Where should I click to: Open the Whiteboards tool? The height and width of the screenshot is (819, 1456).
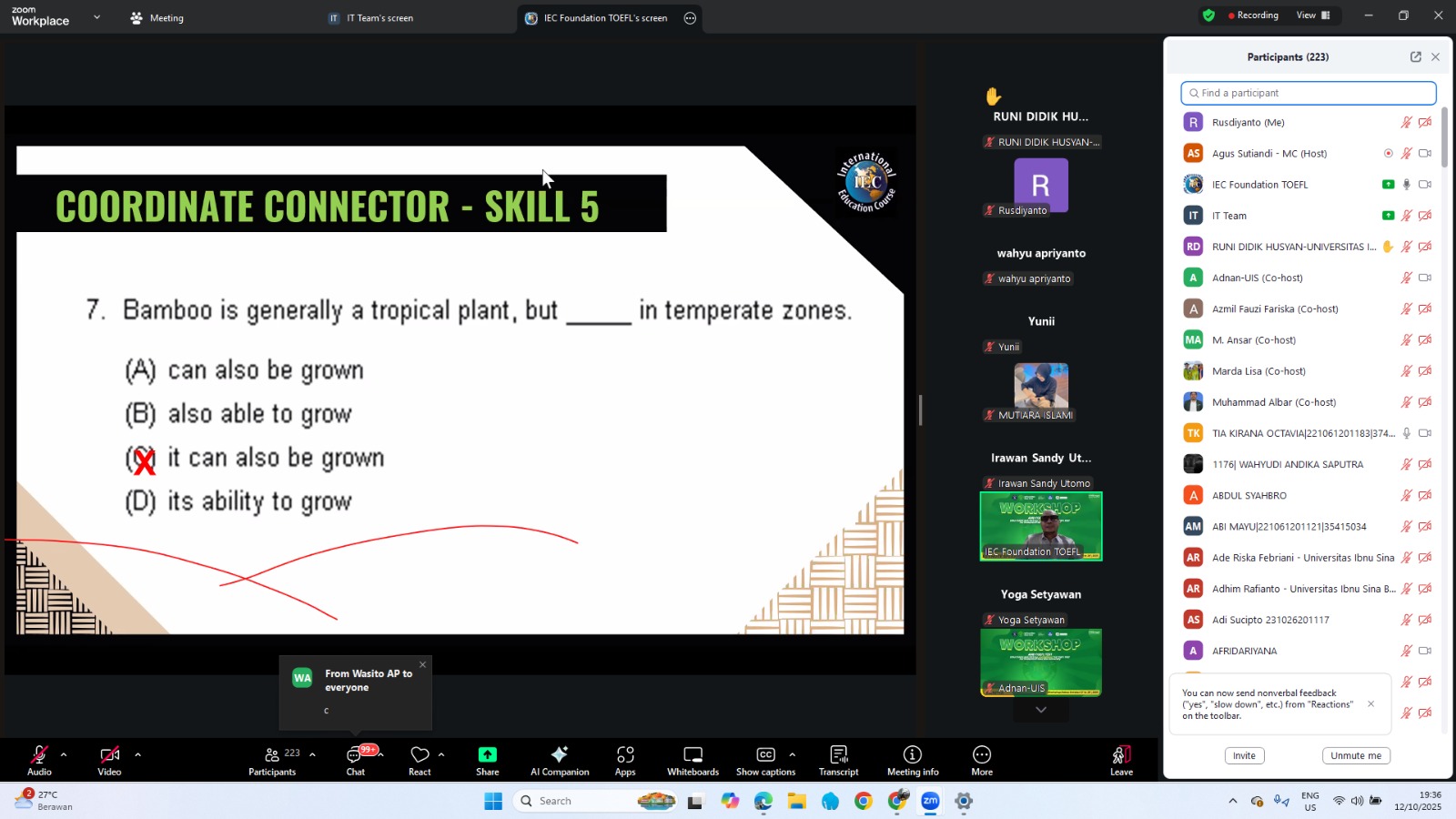693,760
